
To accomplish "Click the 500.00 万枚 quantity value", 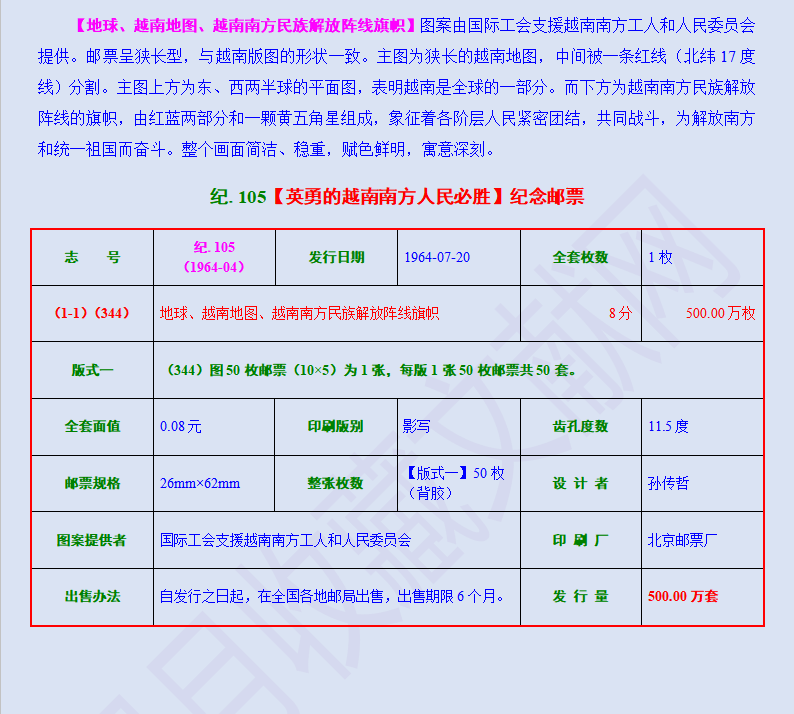I will pos(720,313).
